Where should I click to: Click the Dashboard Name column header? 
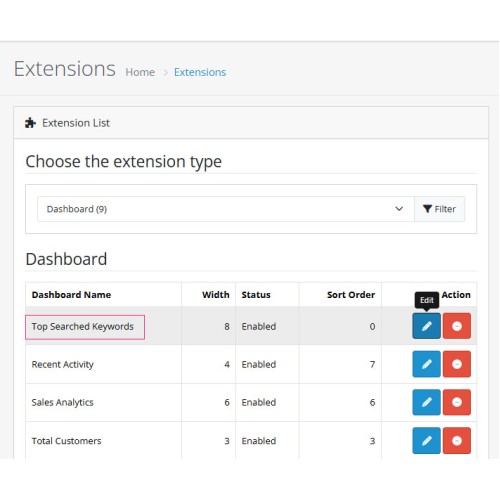point(71,295)
